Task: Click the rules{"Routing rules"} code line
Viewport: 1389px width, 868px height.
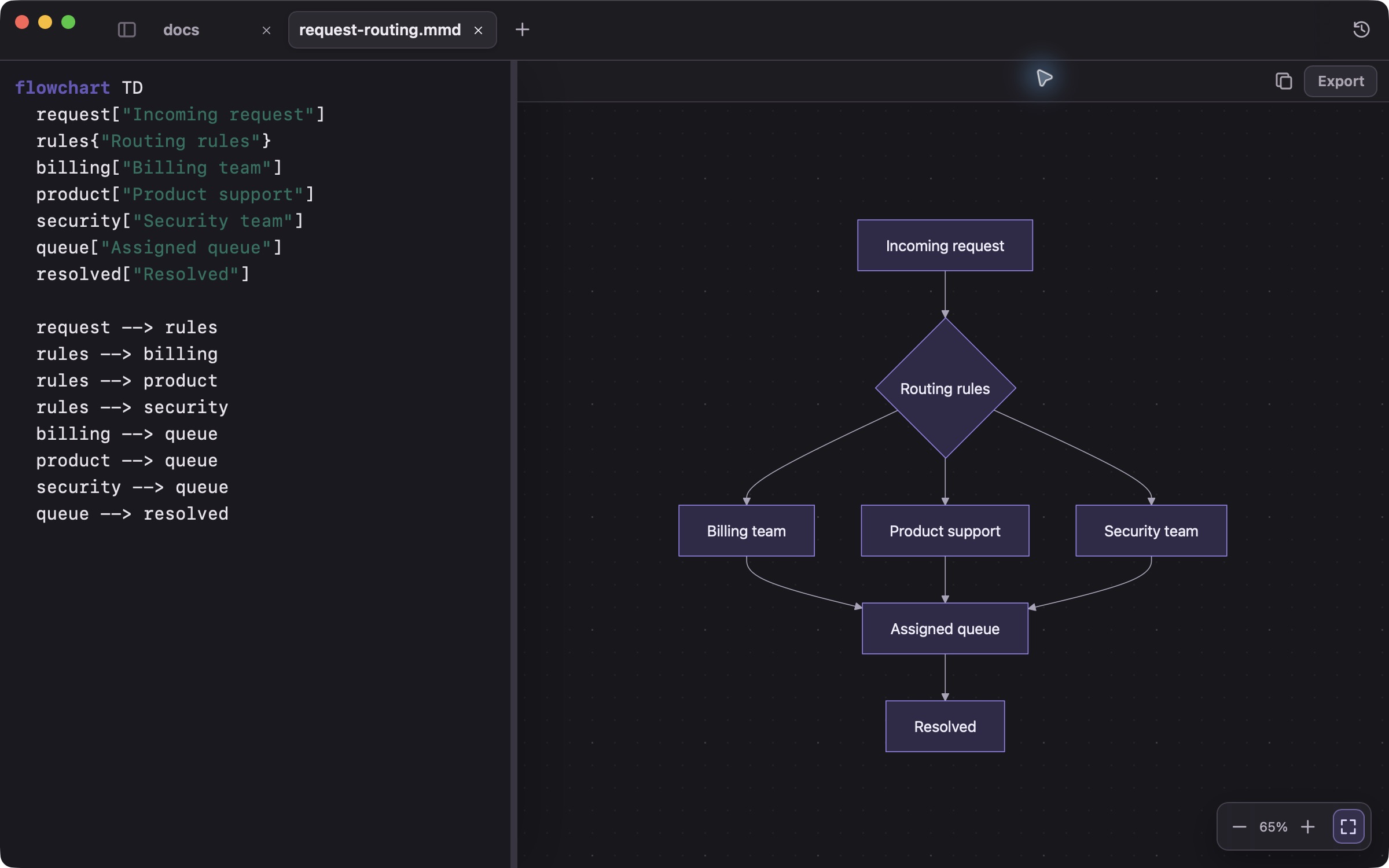Action: click(x=153, y=141)
